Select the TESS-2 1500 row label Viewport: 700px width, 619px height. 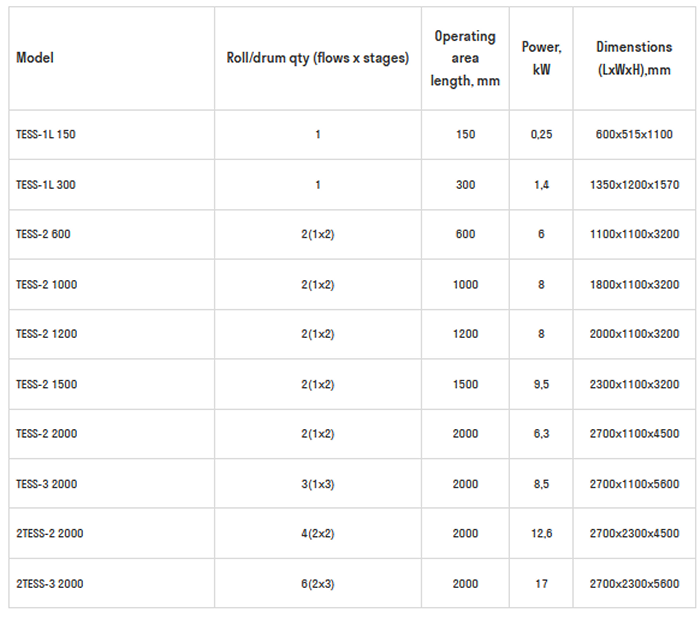click(47, 384)
